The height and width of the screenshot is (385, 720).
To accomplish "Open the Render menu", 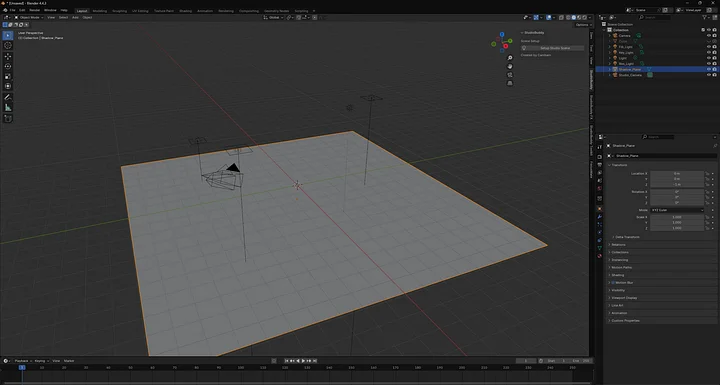I will [34, 10].
